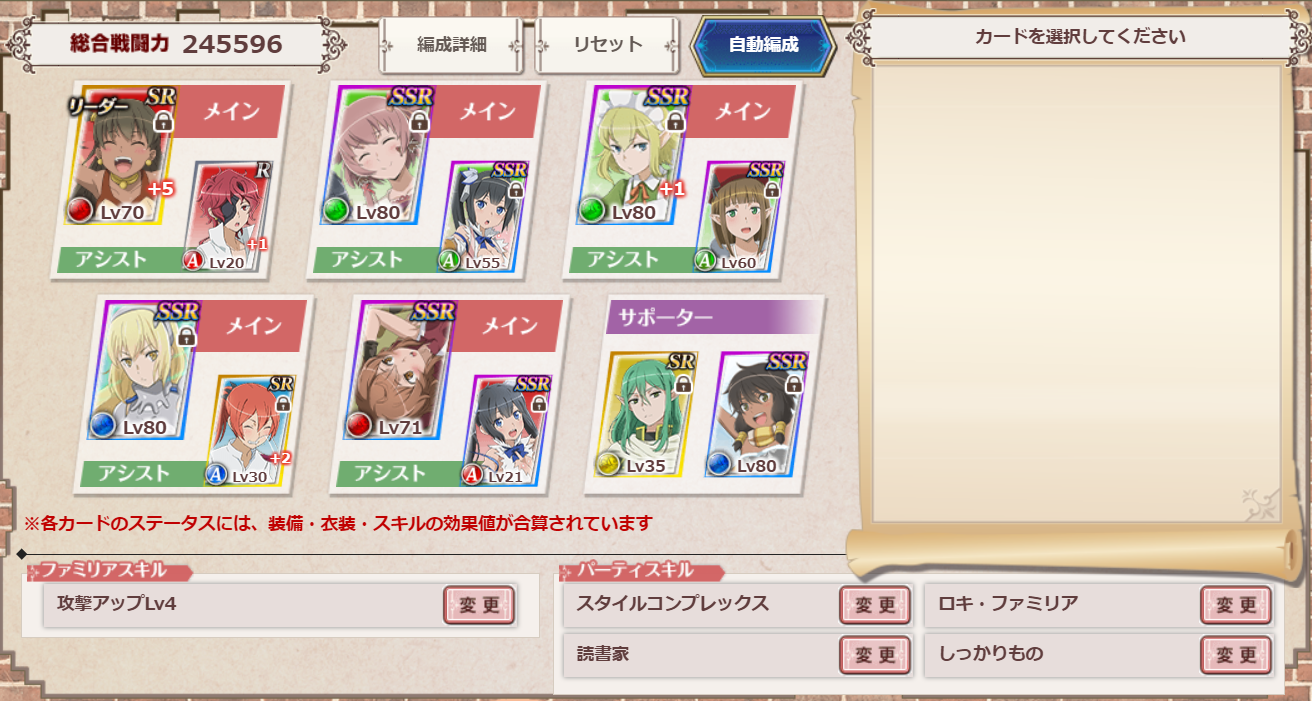Click the リセット reset button
1312x701 pixels.
coord(607,45)
